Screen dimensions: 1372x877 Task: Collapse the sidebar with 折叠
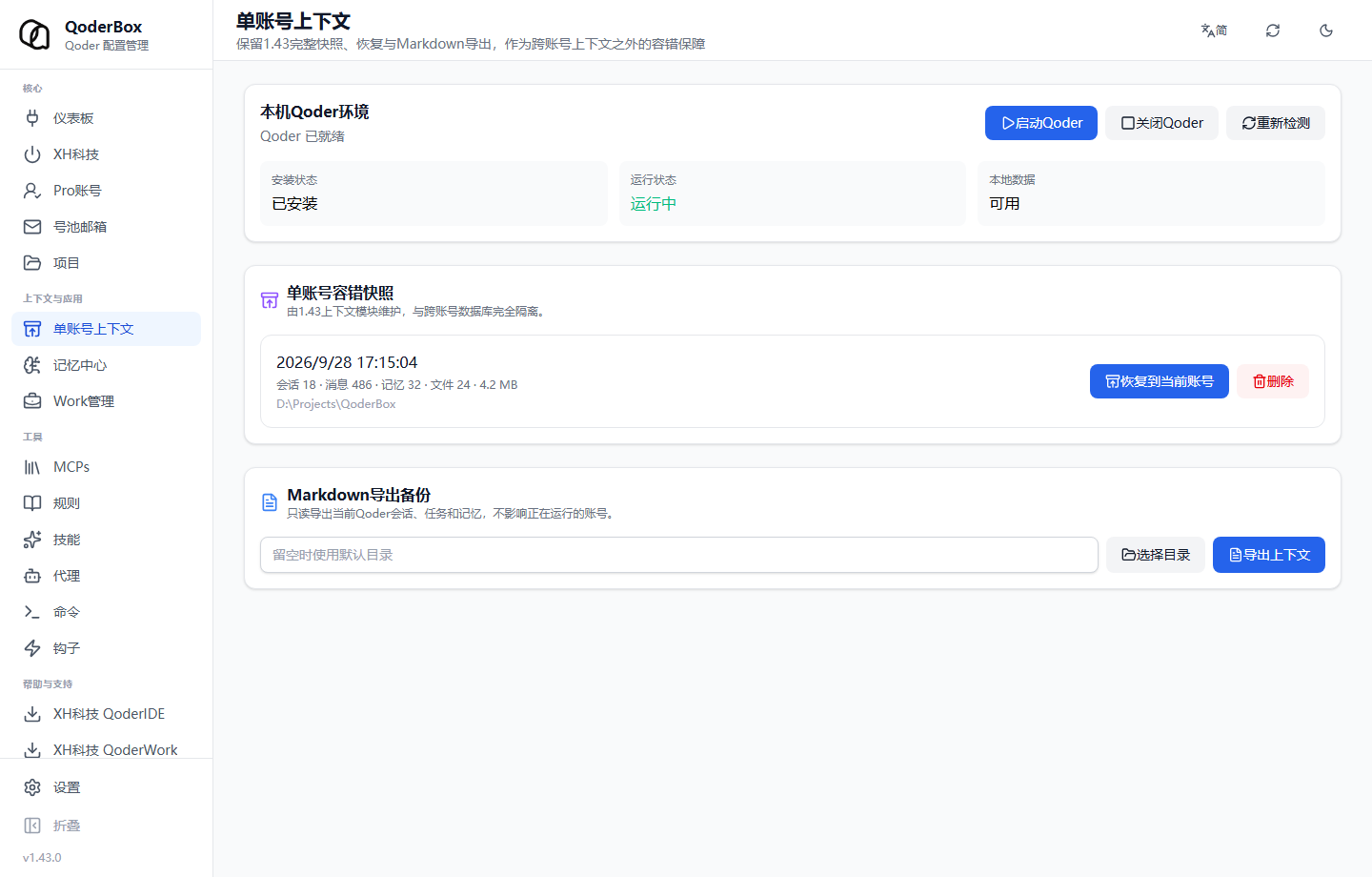click(x=106, y=826)
